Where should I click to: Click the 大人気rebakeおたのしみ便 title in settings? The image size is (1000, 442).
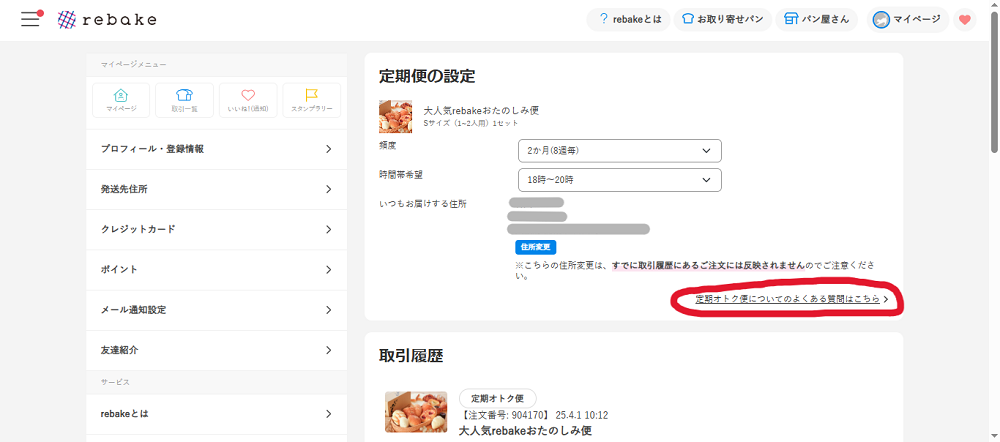click(482, 110)
